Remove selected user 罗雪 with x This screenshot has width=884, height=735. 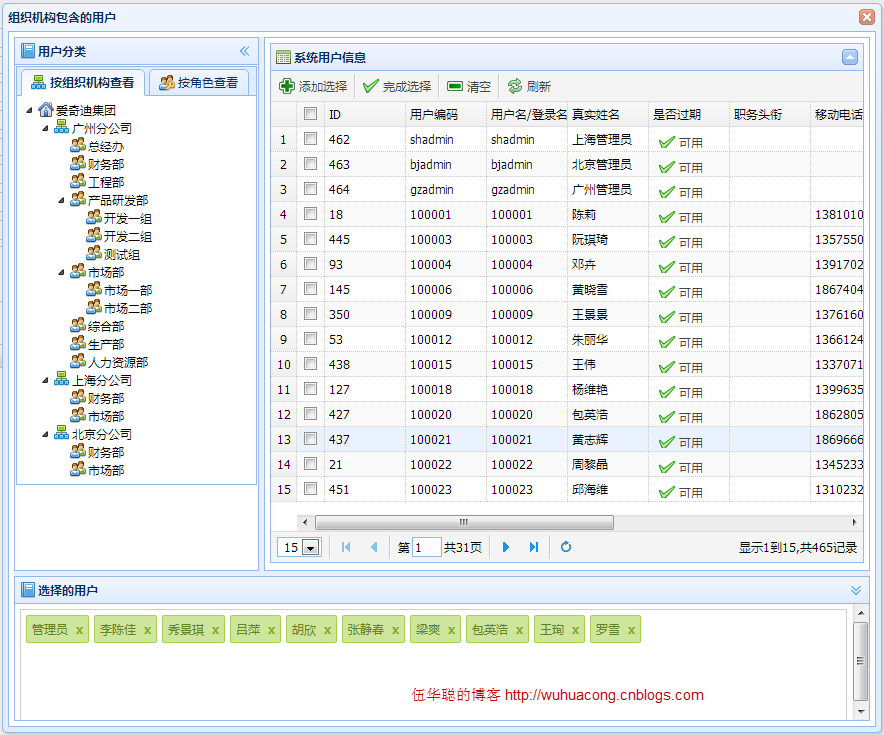631,630
